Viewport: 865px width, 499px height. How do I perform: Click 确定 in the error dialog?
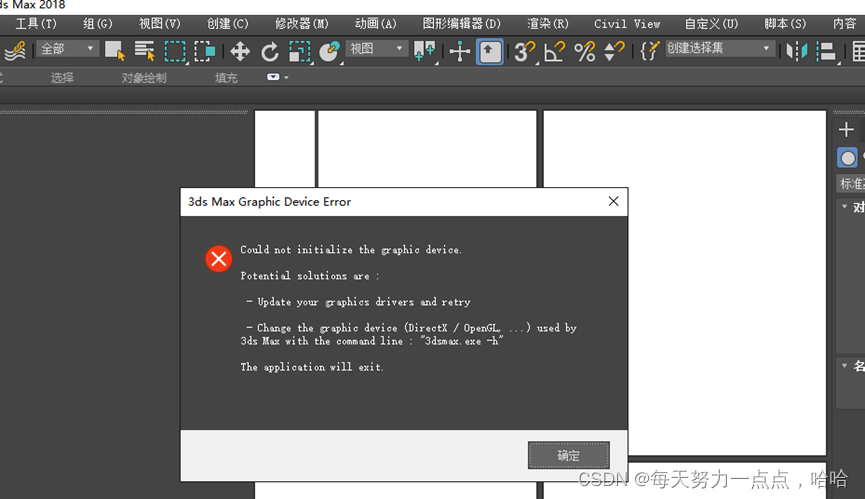pos(568,455)
